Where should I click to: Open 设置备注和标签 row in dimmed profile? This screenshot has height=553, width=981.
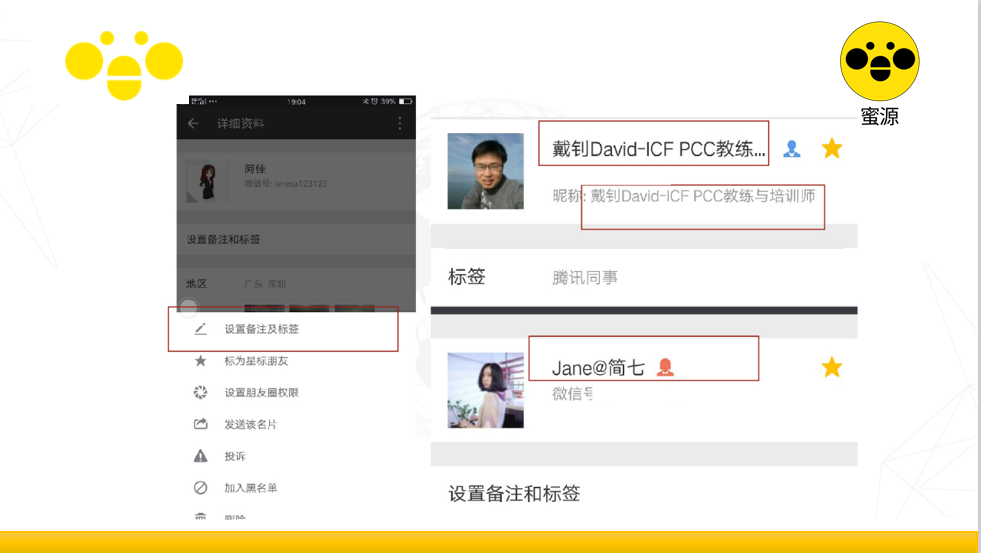coord(297,239)
